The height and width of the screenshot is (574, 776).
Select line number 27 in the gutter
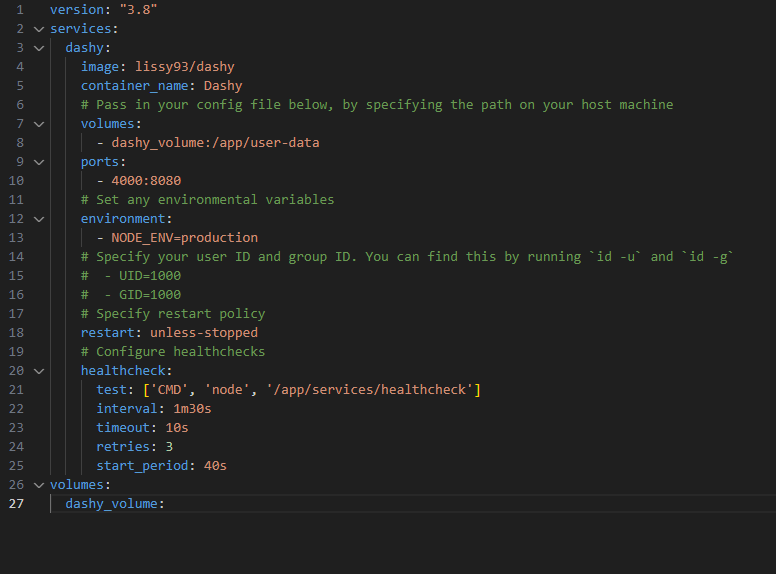pyautogui.click(x=16, y=504)
